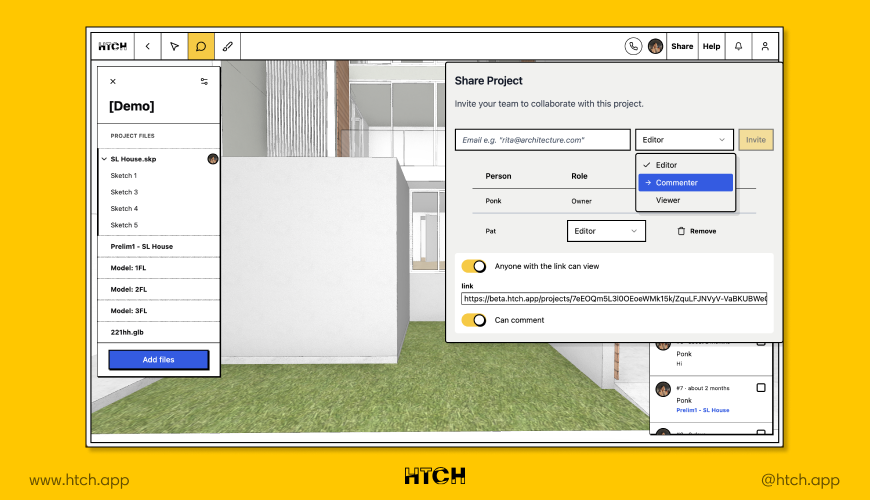Open the notifications bell

(738, 46)
